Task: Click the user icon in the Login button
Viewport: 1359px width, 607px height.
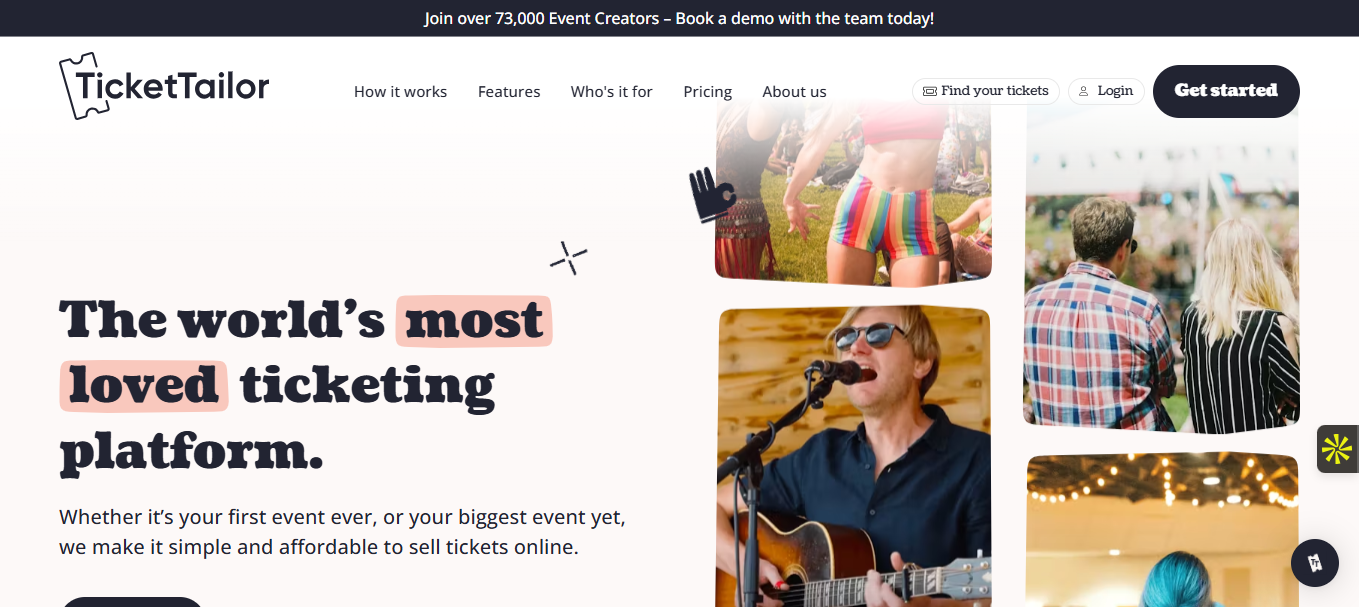Action: click(1084, 91)
